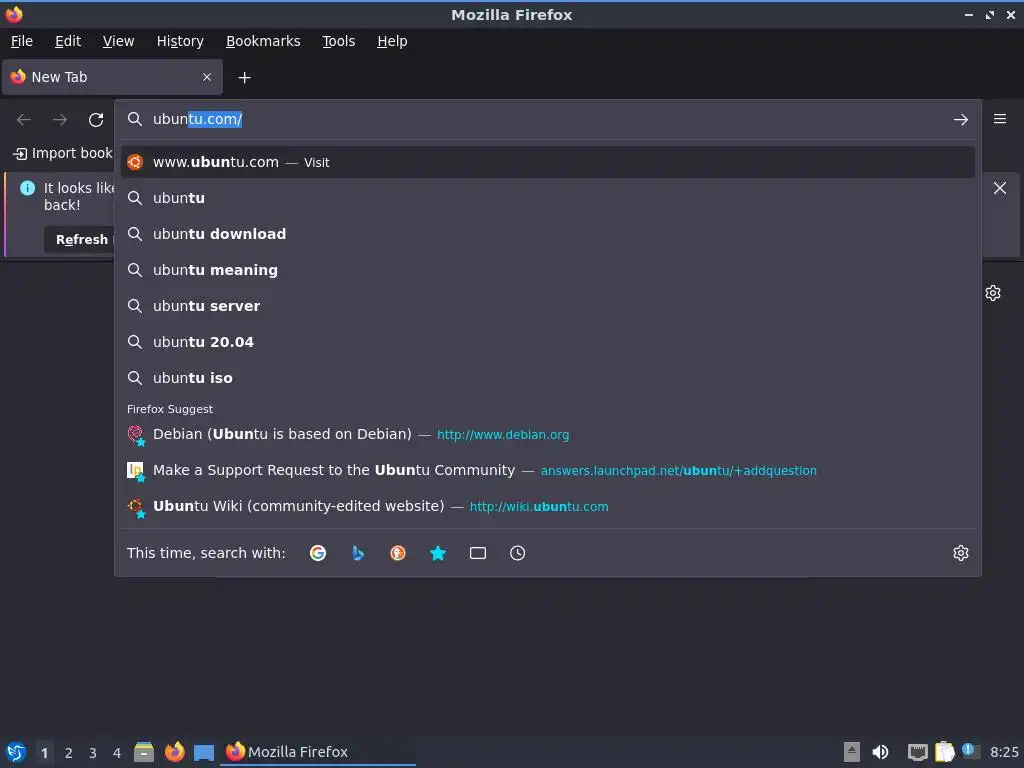
Task: Open the File menu
Action: (x=22, y=41)
